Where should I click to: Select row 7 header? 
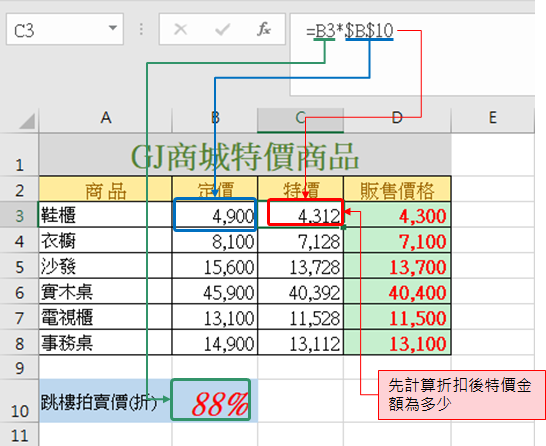19,317
